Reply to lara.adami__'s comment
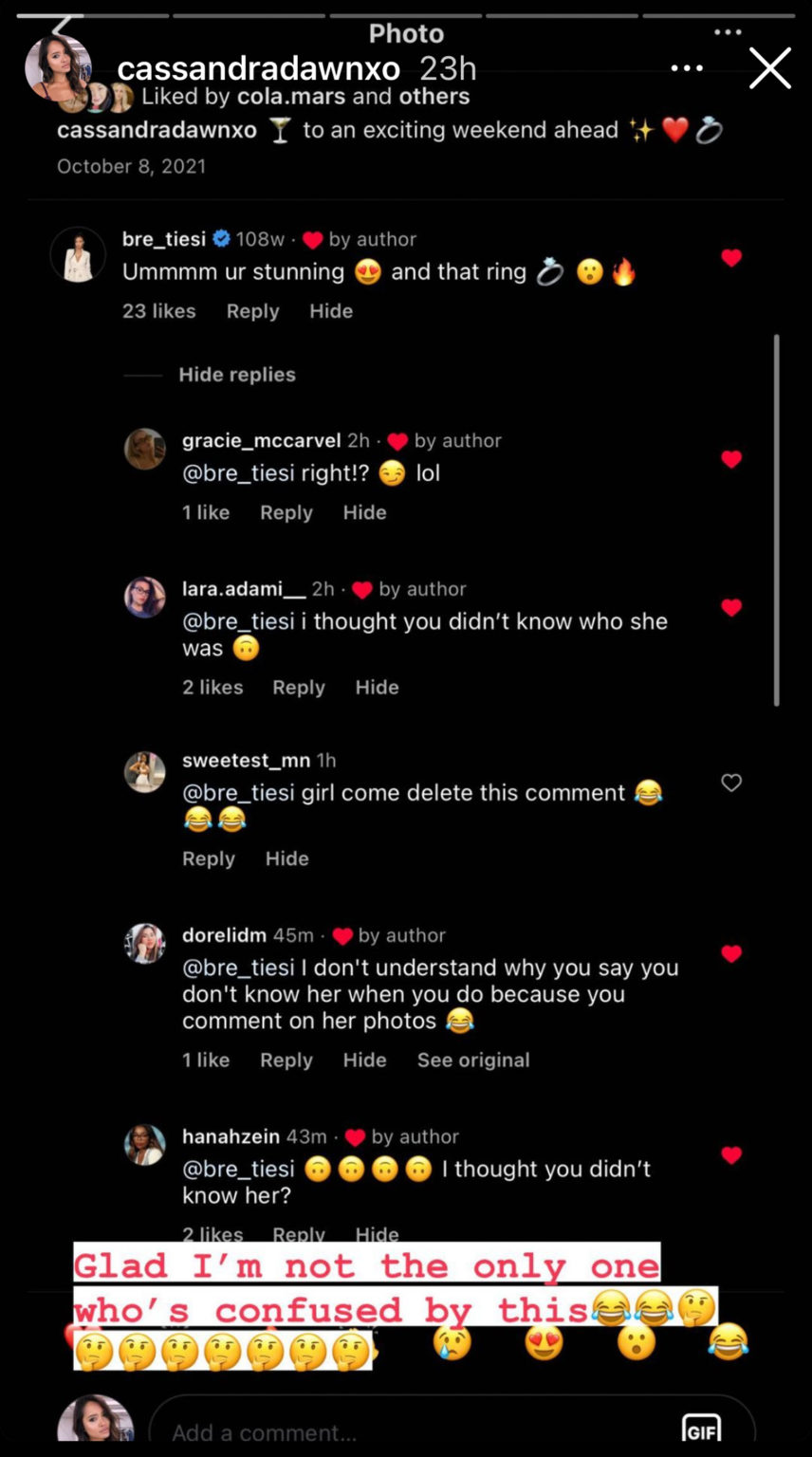The width and height of the screenshot is (812, 1457). (299, 687)
